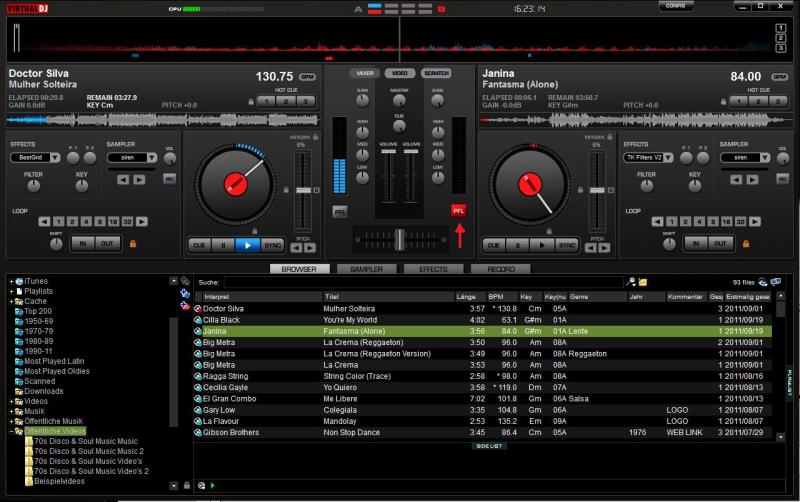Toggle the red PFL on right channel
Viewport: 800px width, 502px height.
pos(458,211)
